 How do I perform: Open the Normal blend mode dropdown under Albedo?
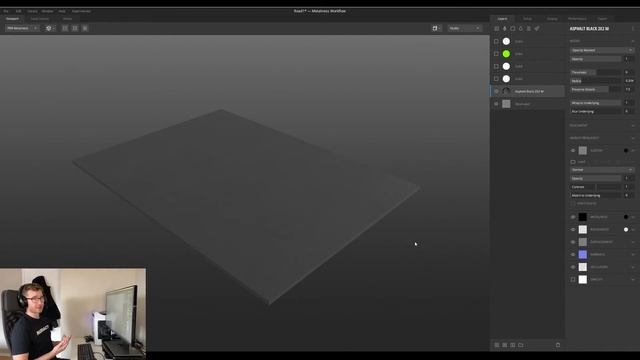(x=602, y=170)
